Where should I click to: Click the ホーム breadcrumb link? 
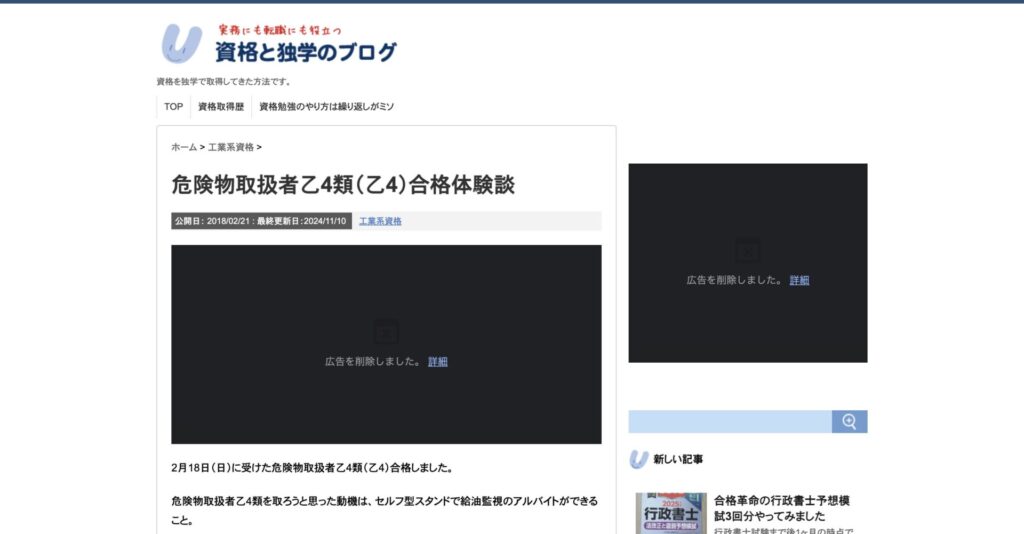click(x=184, y=148)
